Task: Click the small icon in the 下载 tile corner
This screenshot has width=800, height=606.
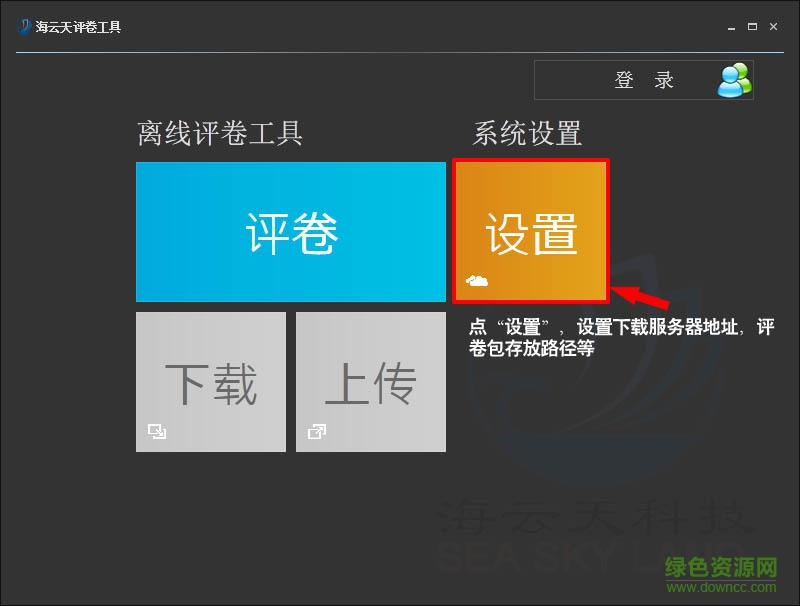Action: [x=156, y=430]
